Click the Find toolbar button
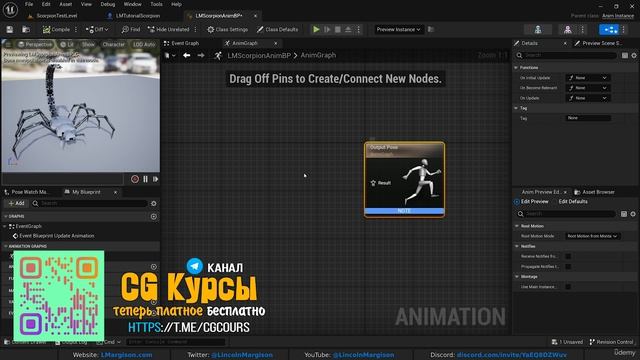Viewport: 640px width, 360px height. point(131,29)
